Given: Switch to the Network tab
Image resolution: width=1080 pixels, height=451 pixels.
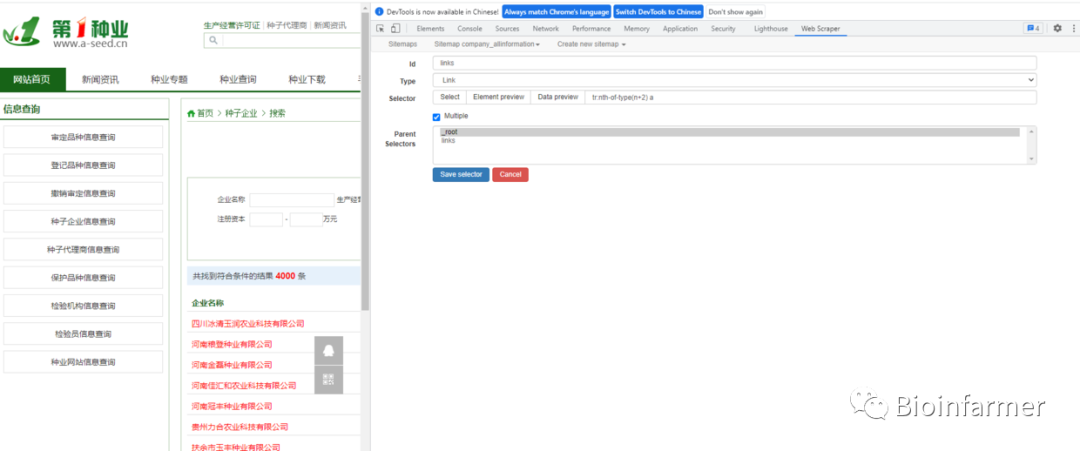Looking at the screenshot, I should tap(545, 29).
